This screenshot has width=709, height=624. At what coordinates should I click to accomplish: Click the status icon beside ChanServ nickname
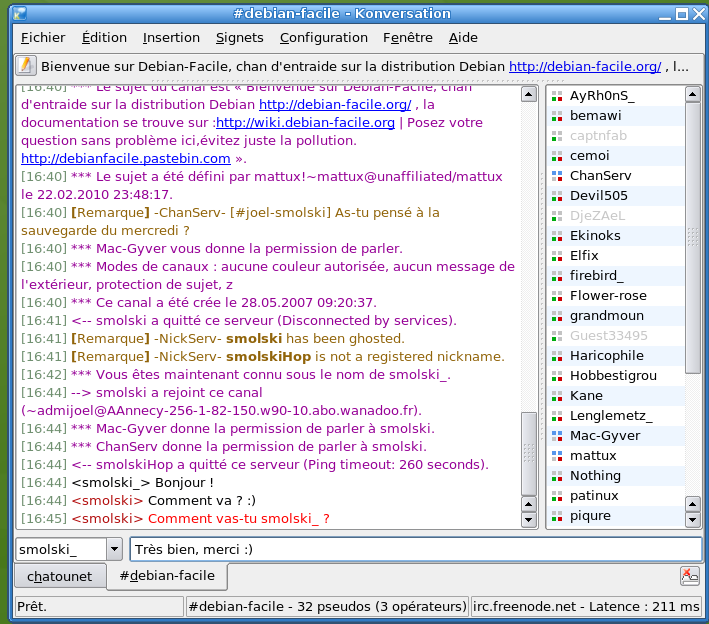point(557,176)
